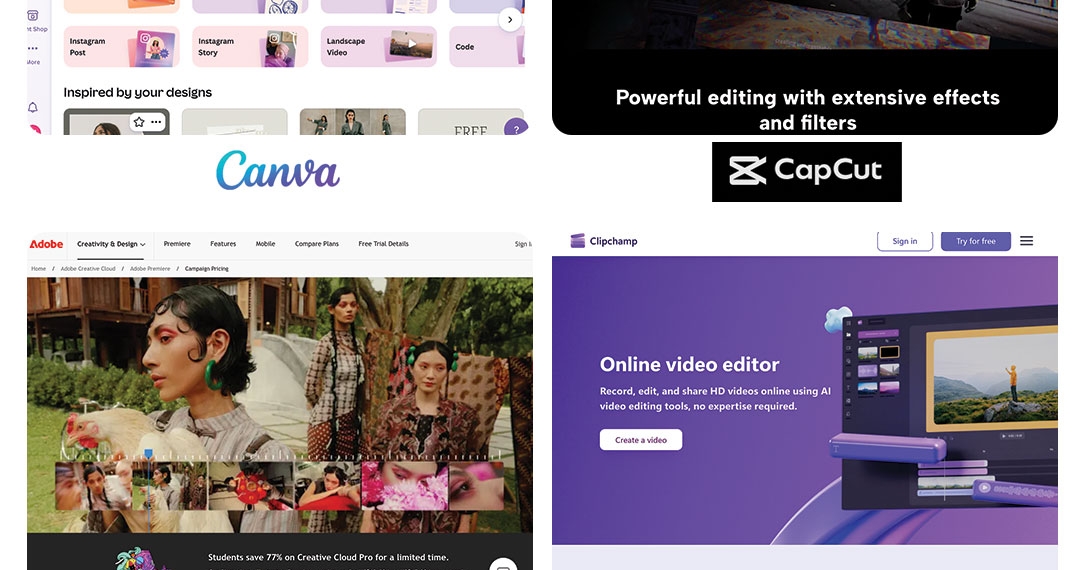This screenshot has width=1080, height=570.
Task: Open the Premiere menu item on Adobe
Action: (x=177, y=244)
